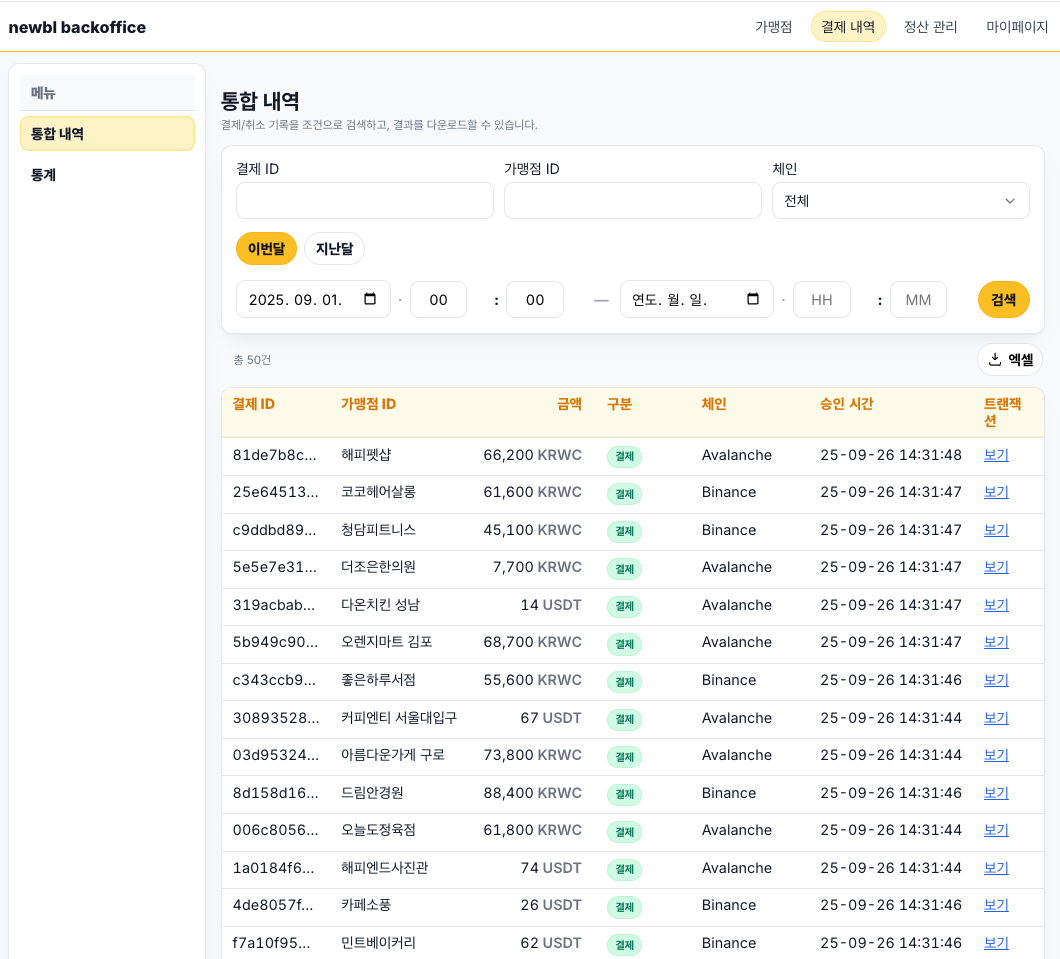Open 보기 transaction link for 해피펫샵
The image size is (1060, 959).
995,455
